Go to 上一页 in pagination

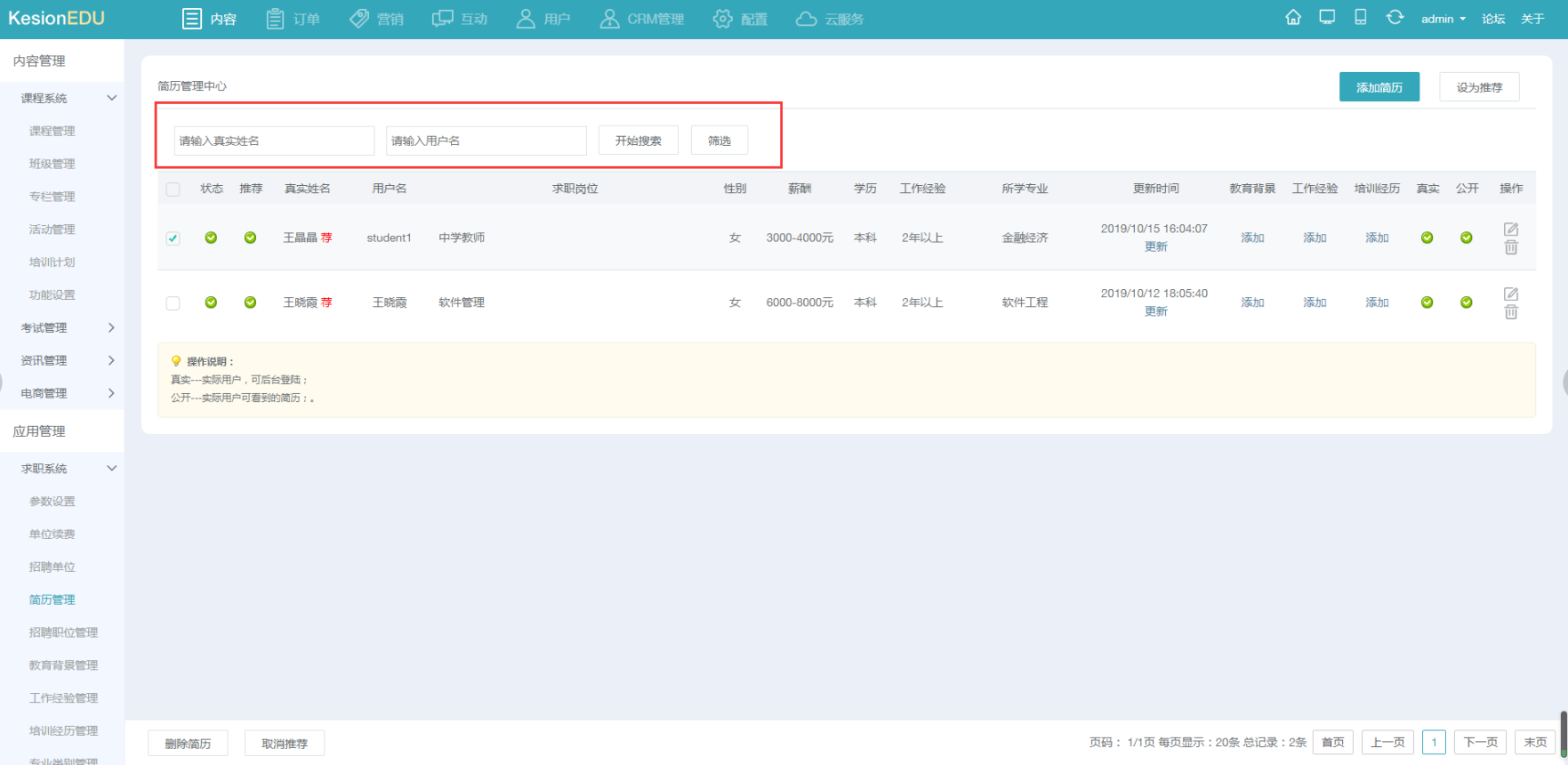tap(1387, 742)
